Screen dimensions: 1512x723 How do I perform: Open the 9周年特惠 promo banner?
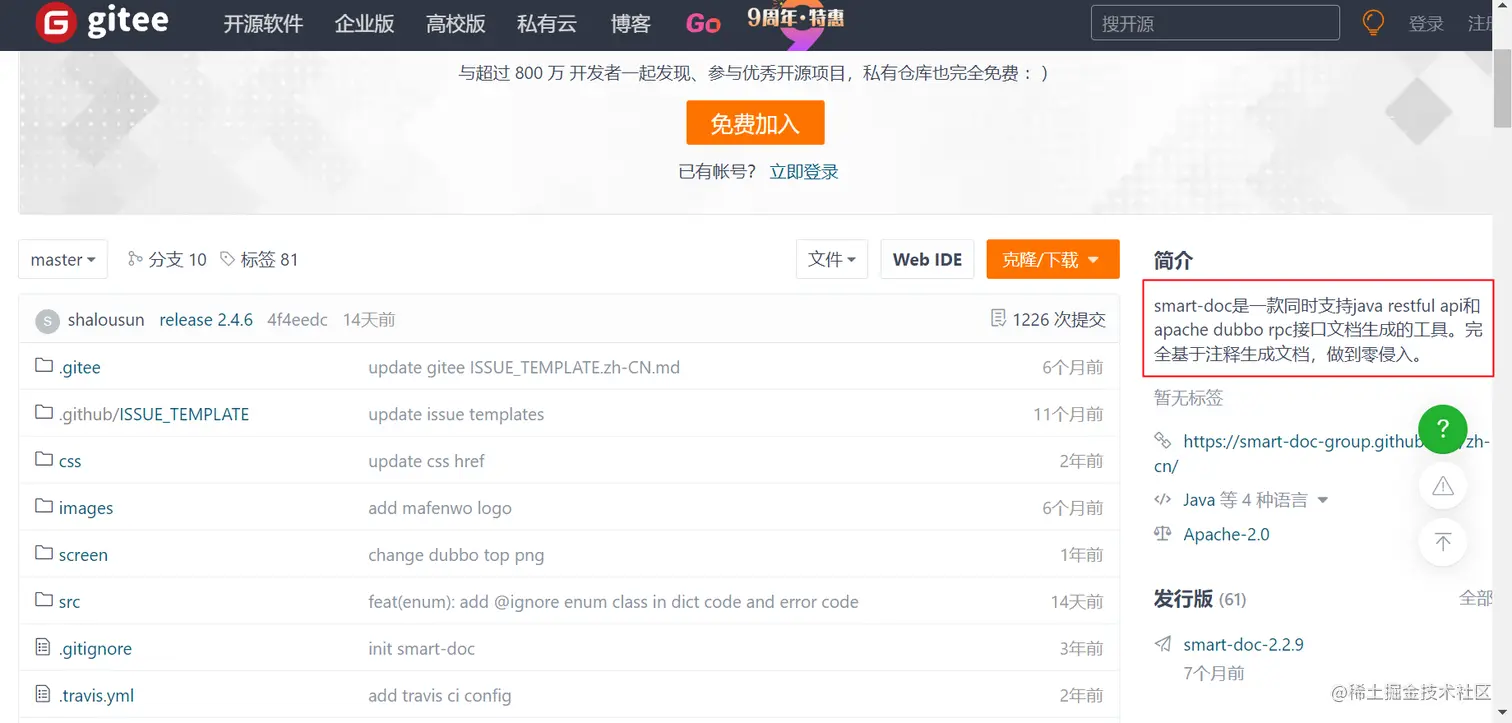click(796, 23)
